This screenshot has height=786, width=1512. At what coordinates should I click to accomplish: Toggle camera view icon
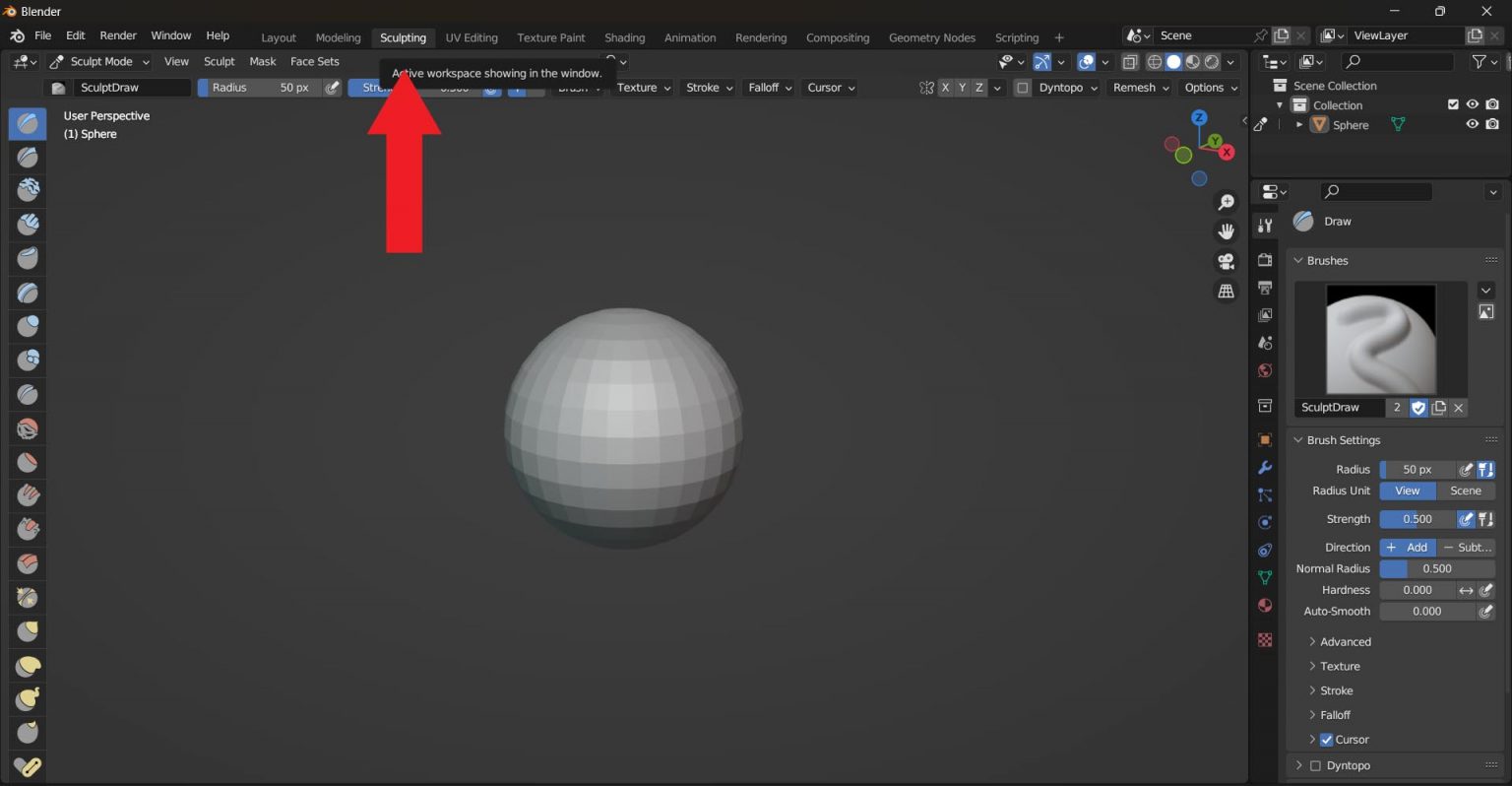pos(1226,261)
